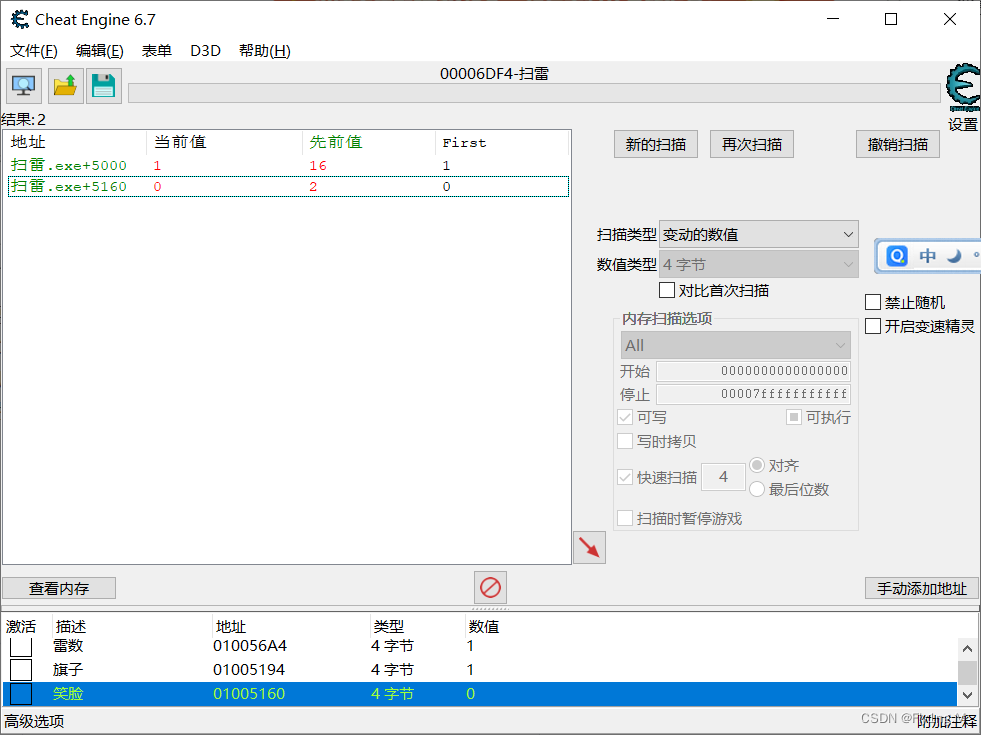Open the 数值类型 dropdown
Image resolution: width=981 pixels, height=735 pixels.
tap(843, 263)
